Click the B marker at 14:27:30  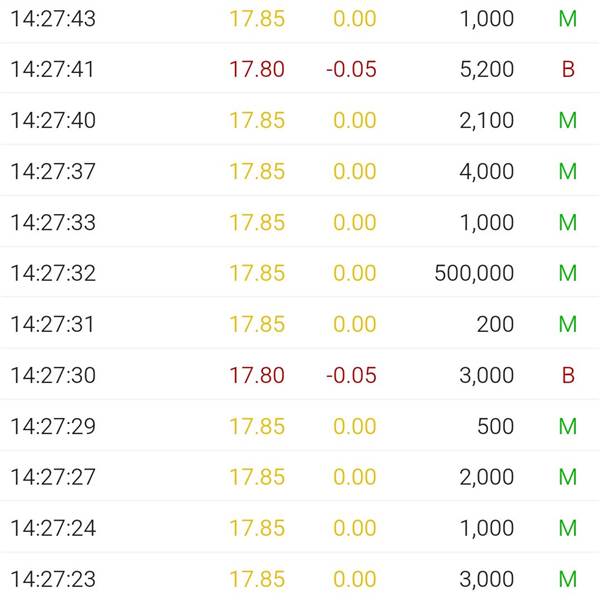tap(568, 375)
